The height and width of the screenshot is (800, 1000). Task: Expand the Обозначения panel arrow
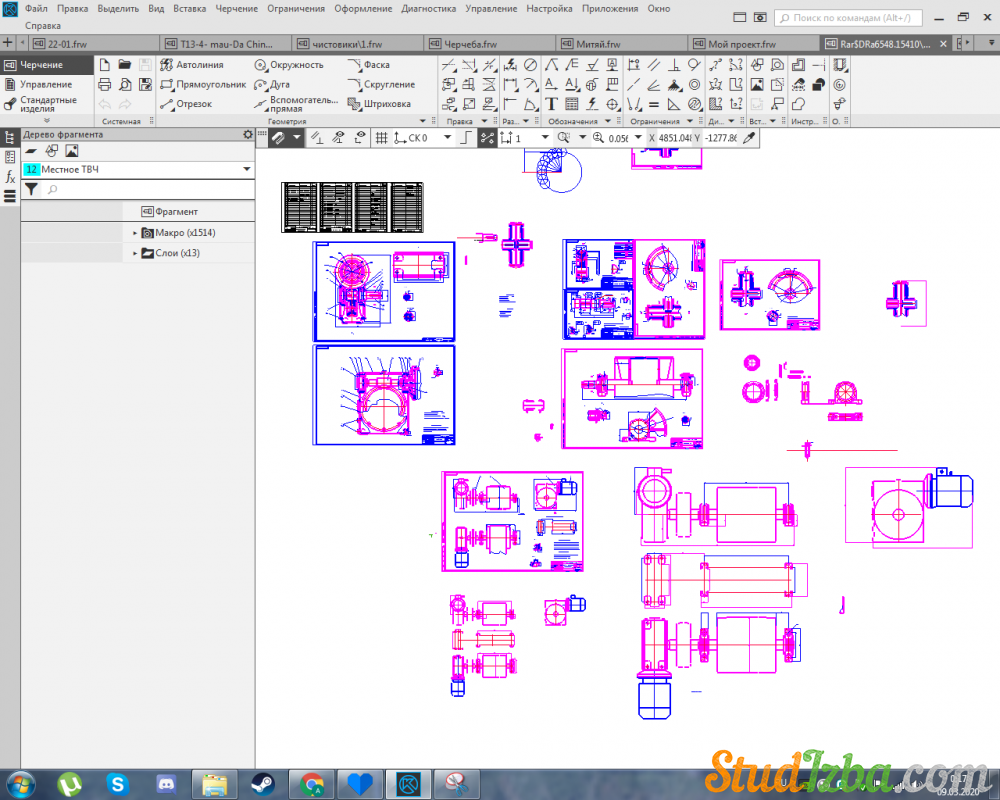(608, 121)
